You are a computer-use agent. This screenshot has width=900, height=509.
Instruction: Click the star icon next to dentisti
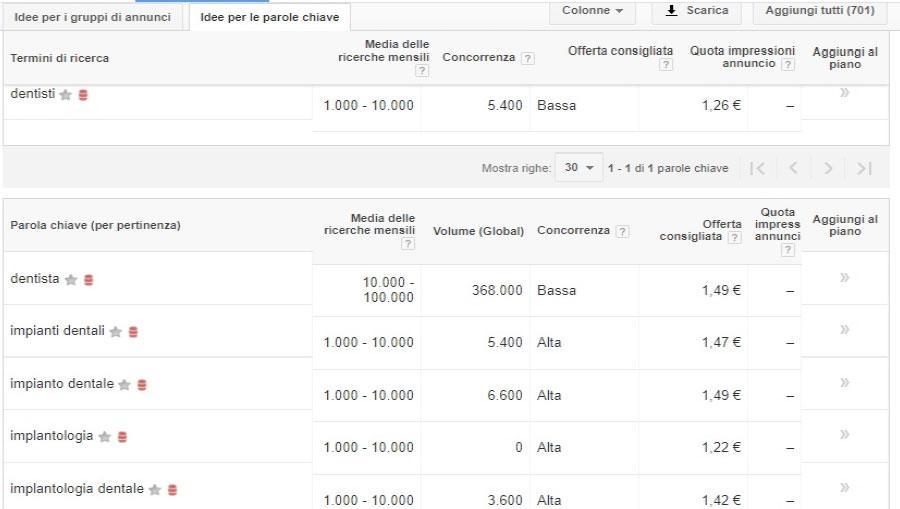(x=66, y=95)
